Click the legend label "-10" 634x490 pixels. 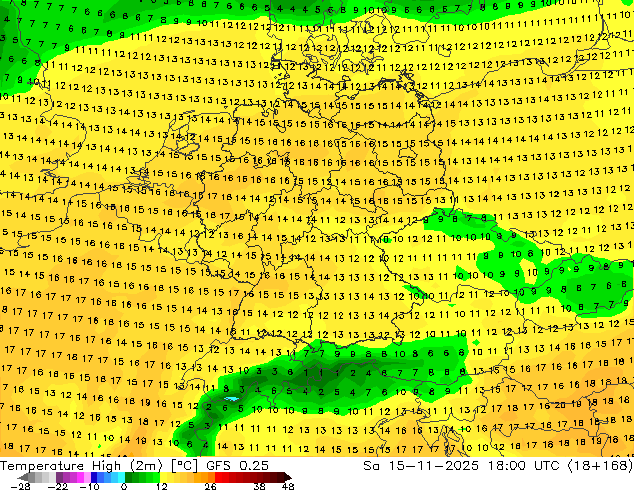tap(89, 487)
